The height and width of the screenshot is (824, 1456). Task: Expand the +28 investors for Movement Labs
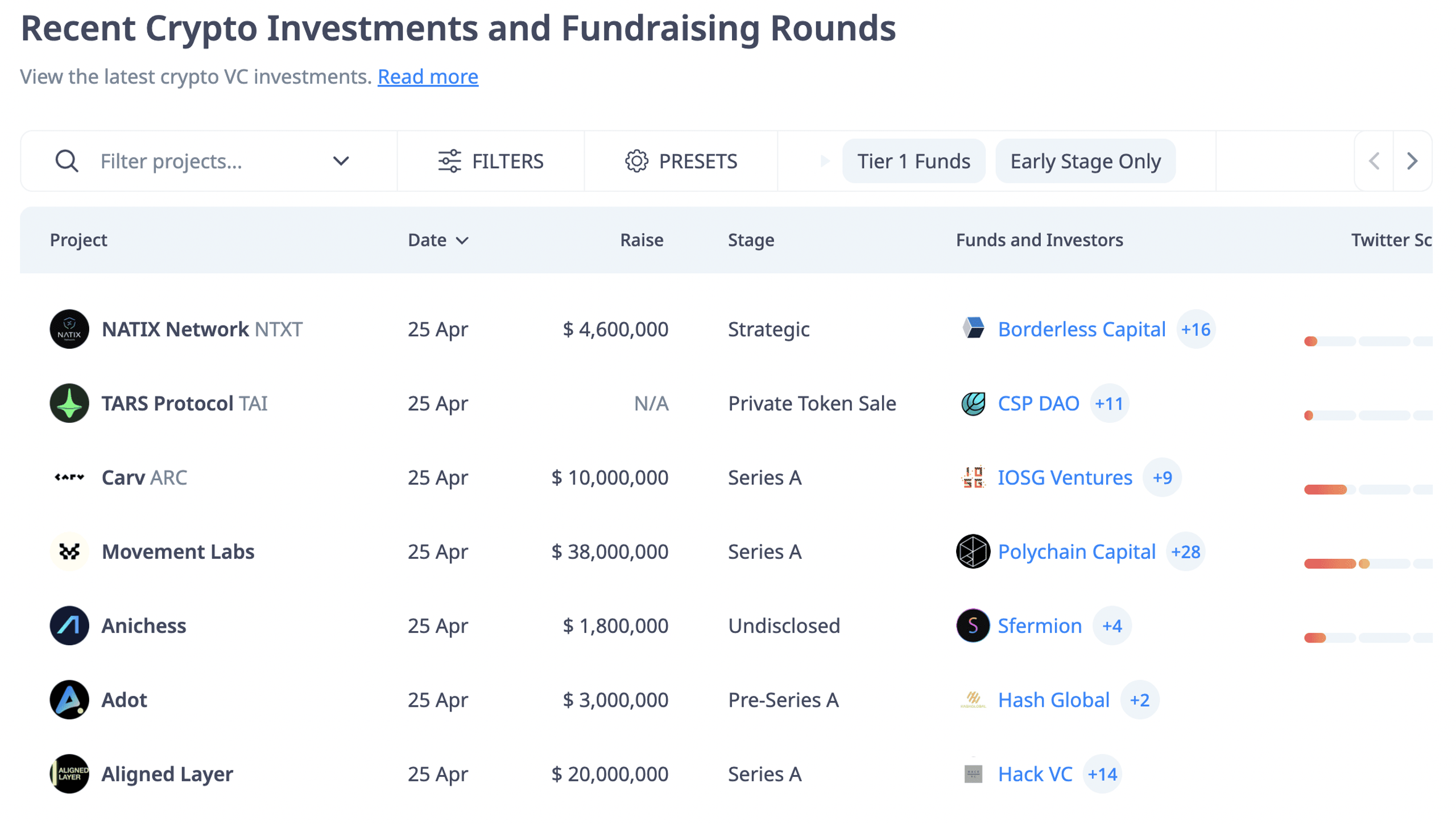1185,551
